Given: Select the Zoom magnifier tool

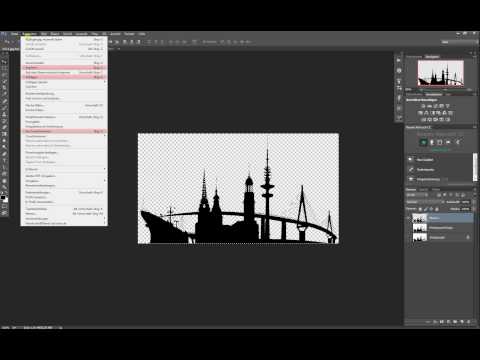Looking at the screenshot, I should 4,186.
